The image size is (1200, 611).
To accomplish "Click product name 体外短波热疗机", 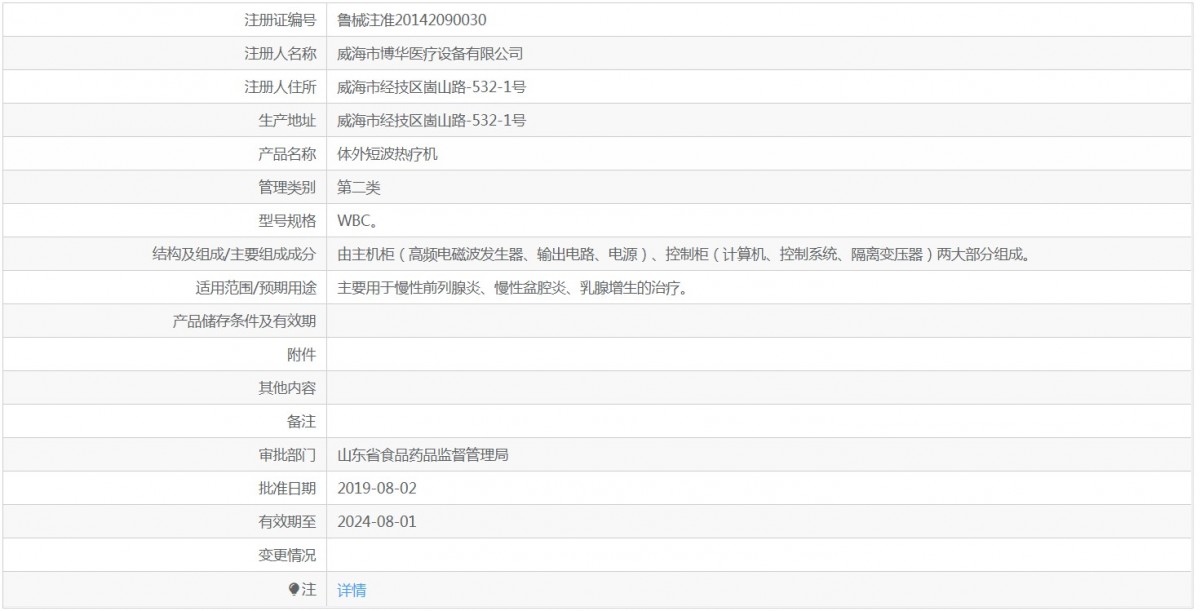I will [388, 154].
